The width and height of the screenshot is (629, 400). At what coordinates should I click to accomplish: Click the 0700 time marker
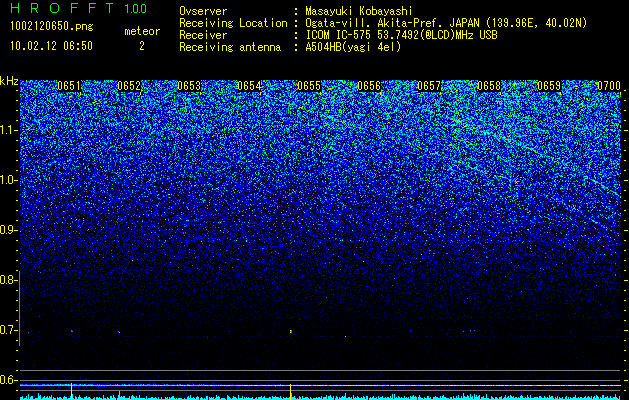click(609, 86)
